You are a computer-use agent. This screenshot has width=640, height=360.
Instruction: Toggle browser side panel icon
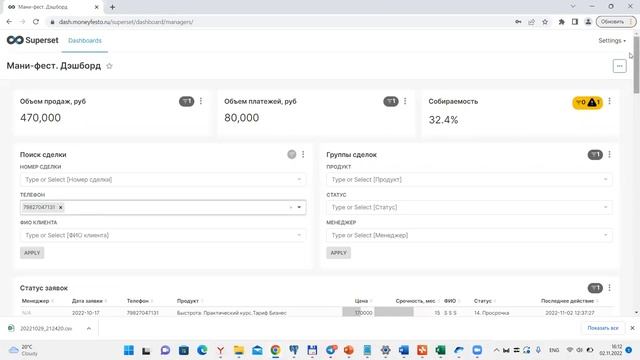click(x=575, y=22)
